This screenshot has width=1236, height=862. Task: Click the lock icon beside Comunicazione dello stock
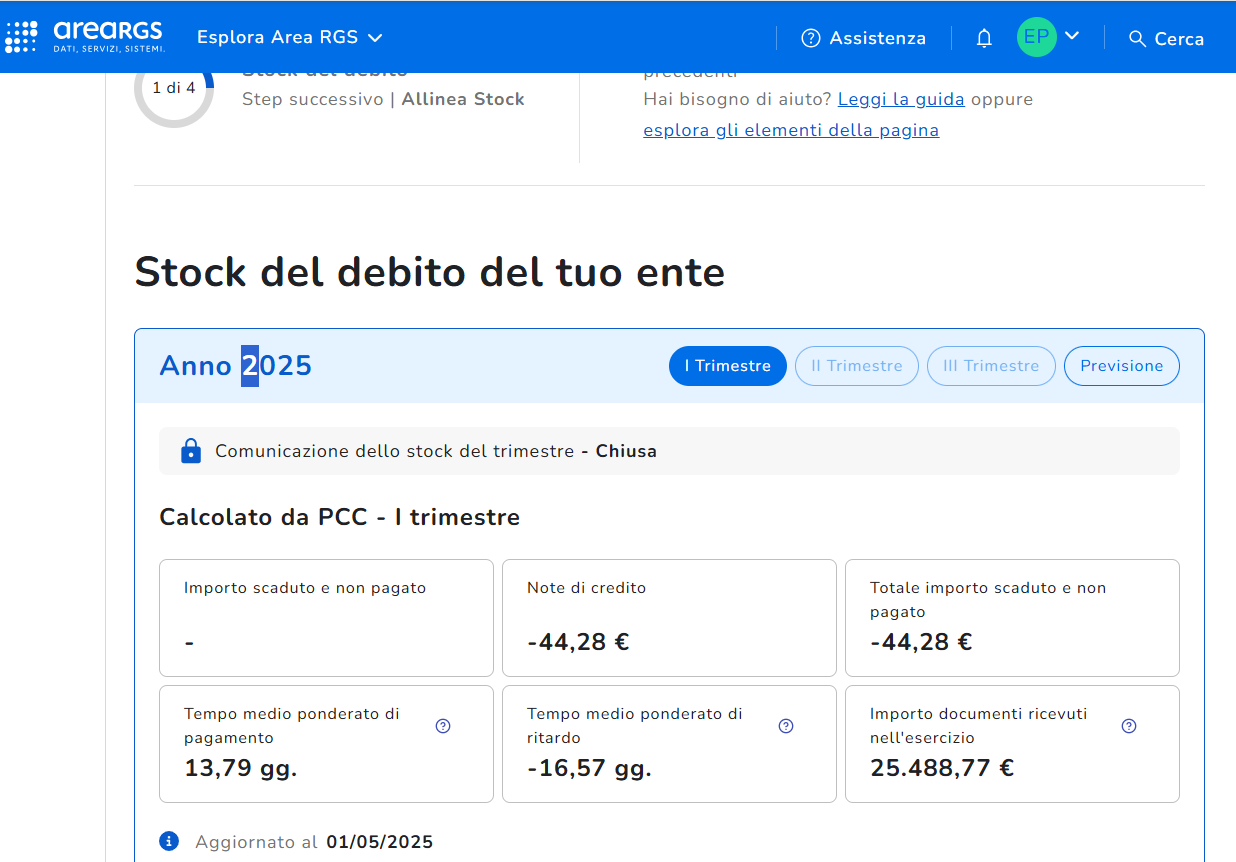190,451
